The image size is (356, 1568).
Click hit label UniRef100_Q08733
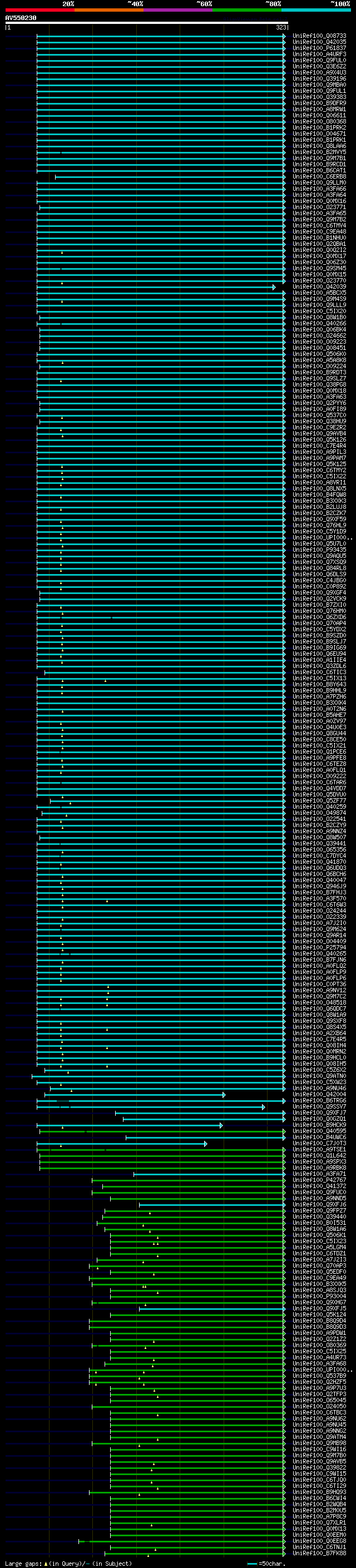click(x=319, y=36)
